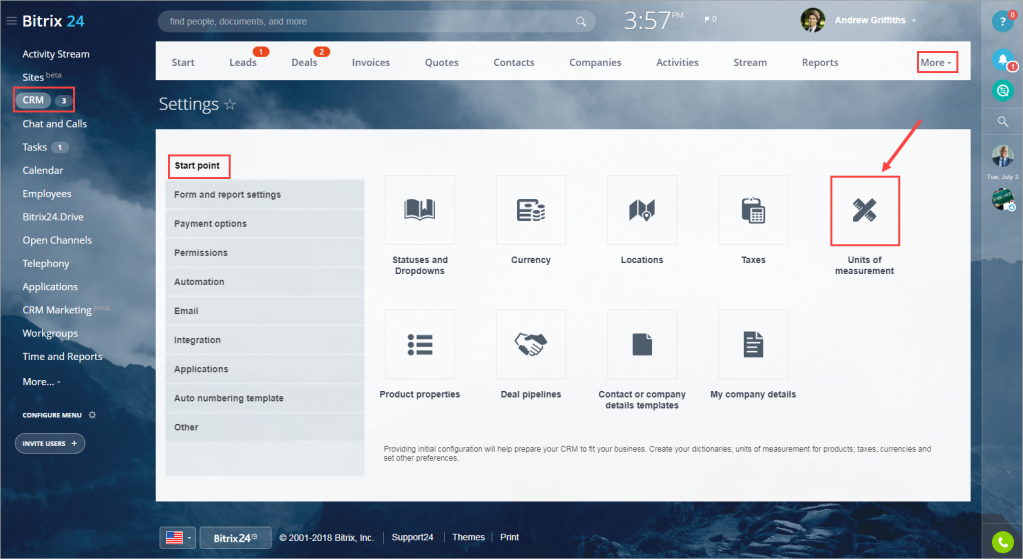Image resolution: width=1023 pixels, height=559 pixels.
Task: Open the Support24 footer link
Action: 412,537
